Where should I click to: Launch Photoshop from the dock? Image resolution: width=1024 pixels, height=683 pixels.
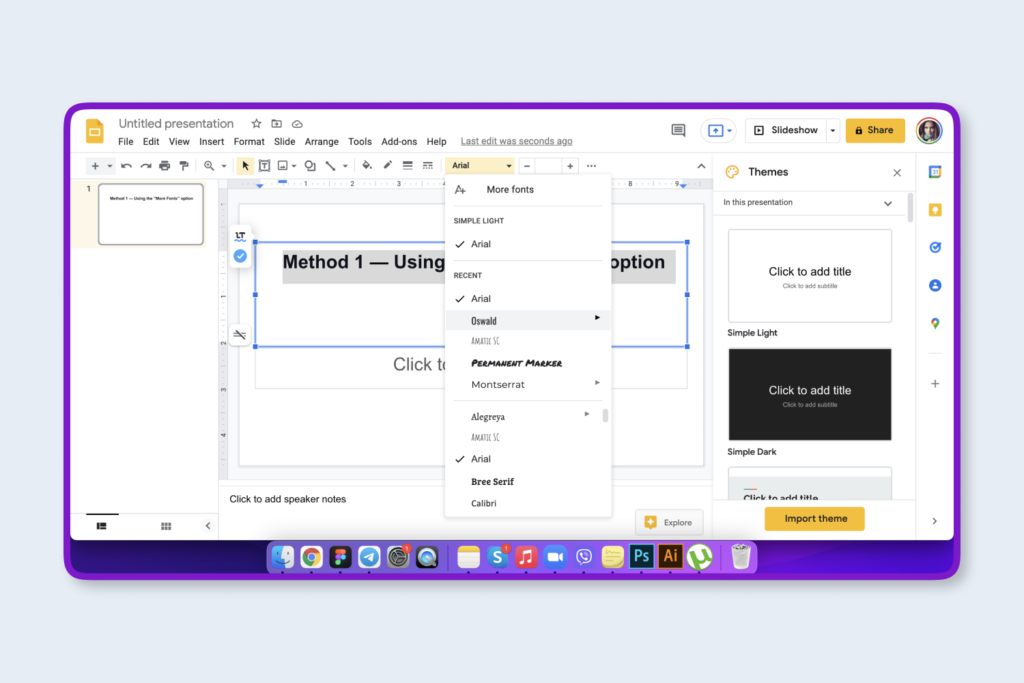coord(641,557)
